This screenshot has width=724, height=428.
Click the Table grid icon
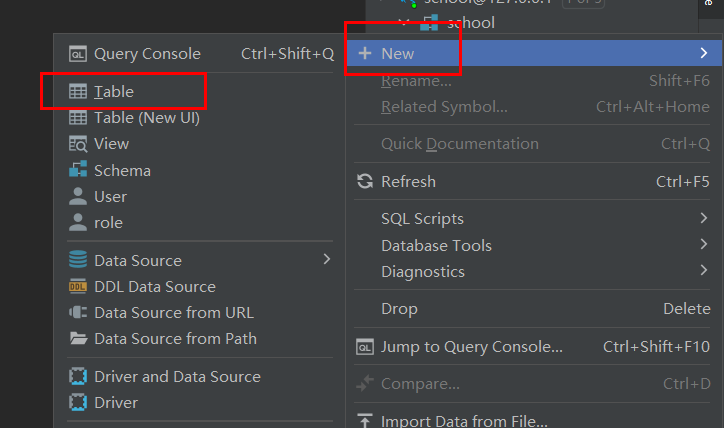pos(77,92)
